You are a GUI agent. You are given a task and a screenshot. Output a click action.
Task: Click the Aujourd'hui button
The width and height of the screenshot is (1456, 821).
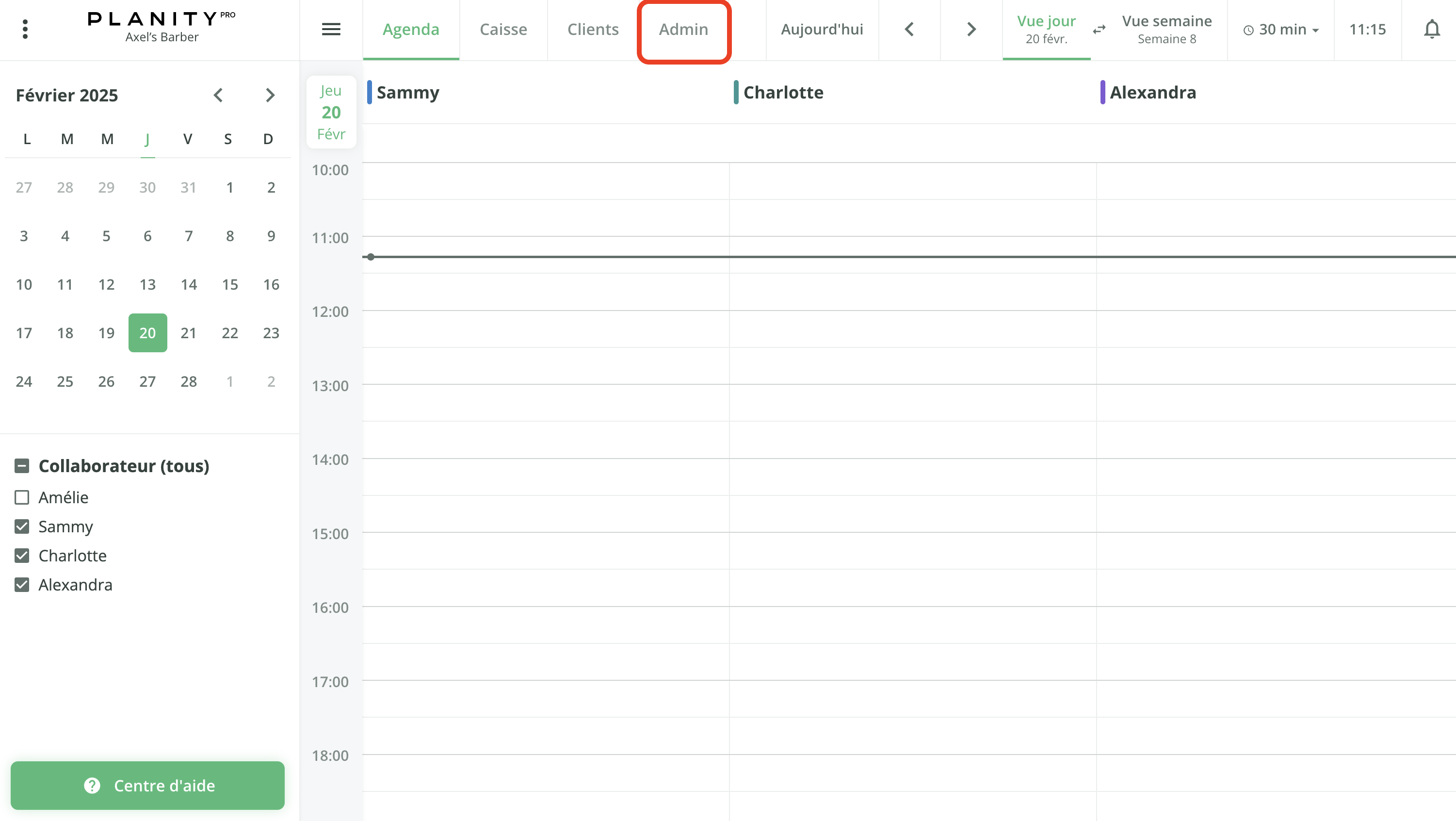(x=822, y=30)
